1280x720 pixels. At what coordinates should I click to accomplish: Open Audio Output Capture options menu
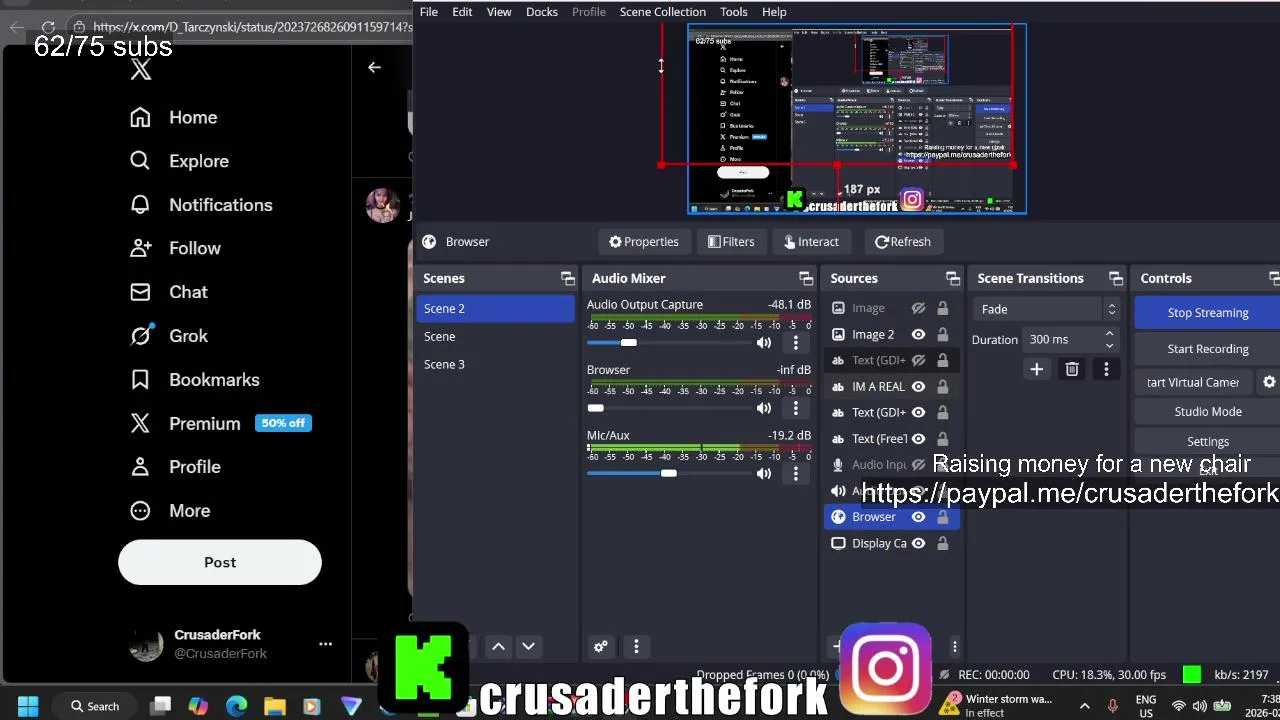pyautogui.click(x=796, y=343)
